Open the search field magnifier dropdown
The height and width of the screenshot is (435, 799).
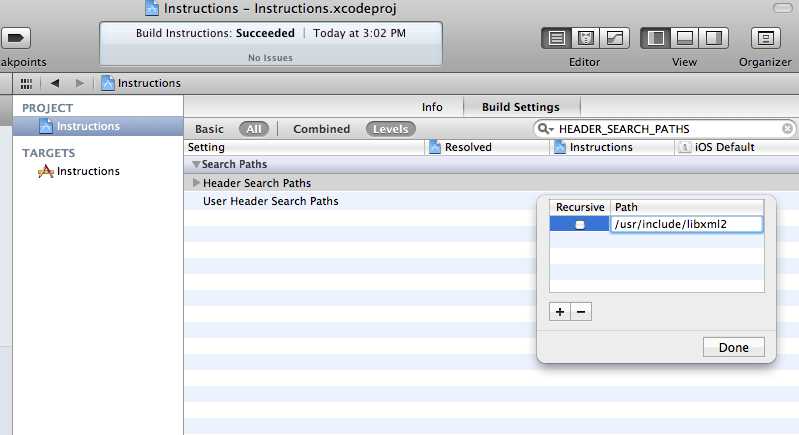coord(545,129)
